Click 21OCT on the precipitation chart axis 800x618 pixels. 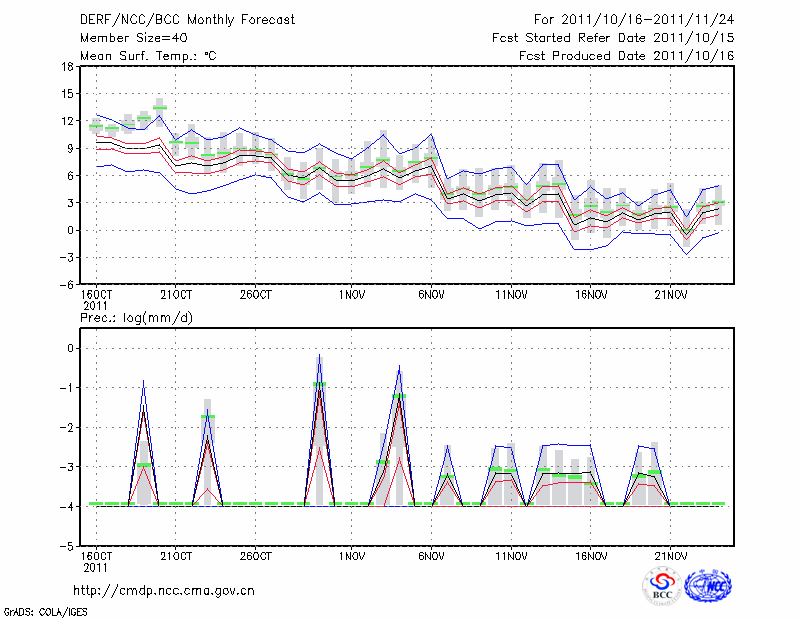click(176, 556)
